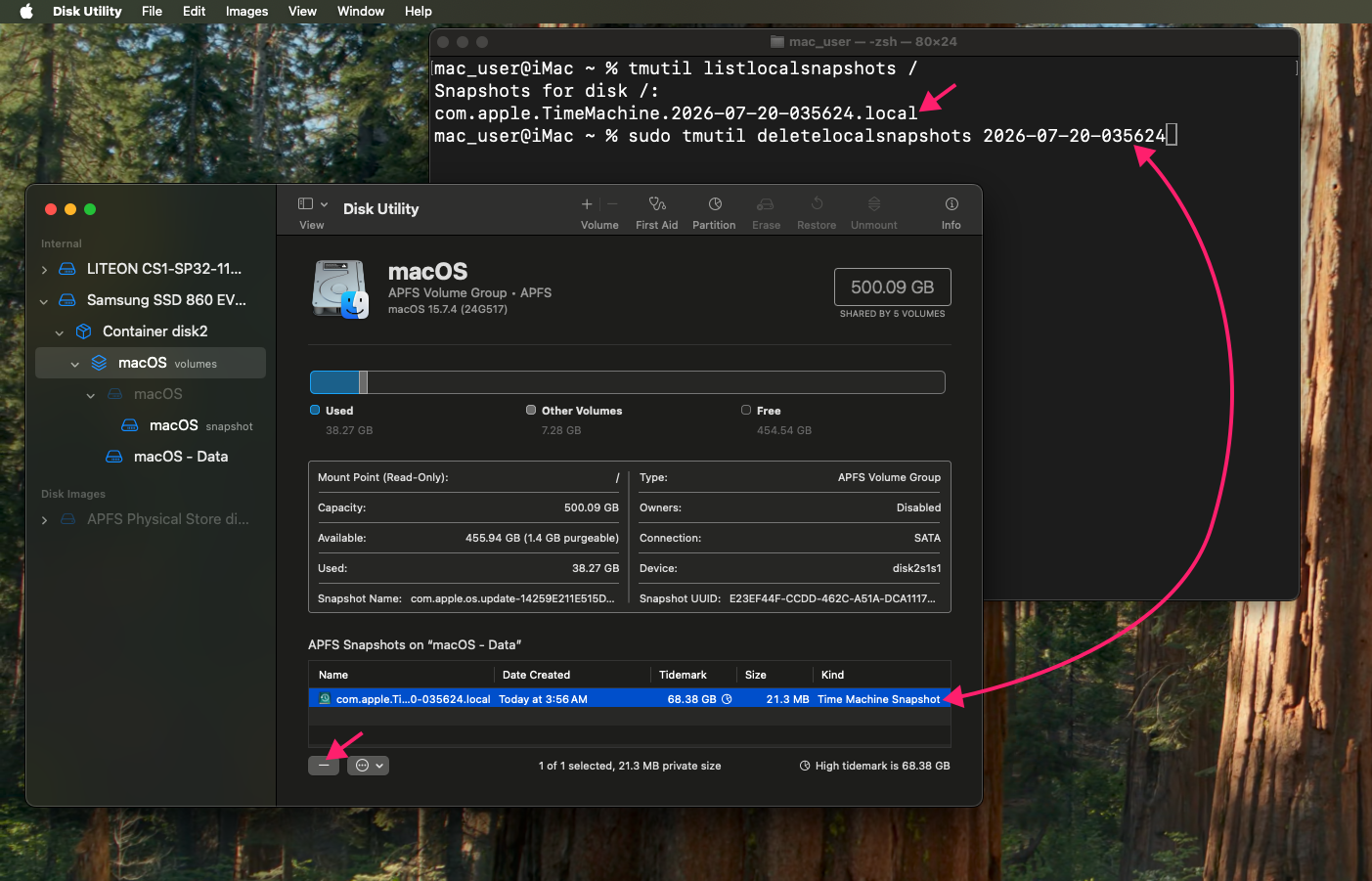The image size is (1372, 881).
Task: Click the High tidemark clock icon
Action: (x=805, y=766)
